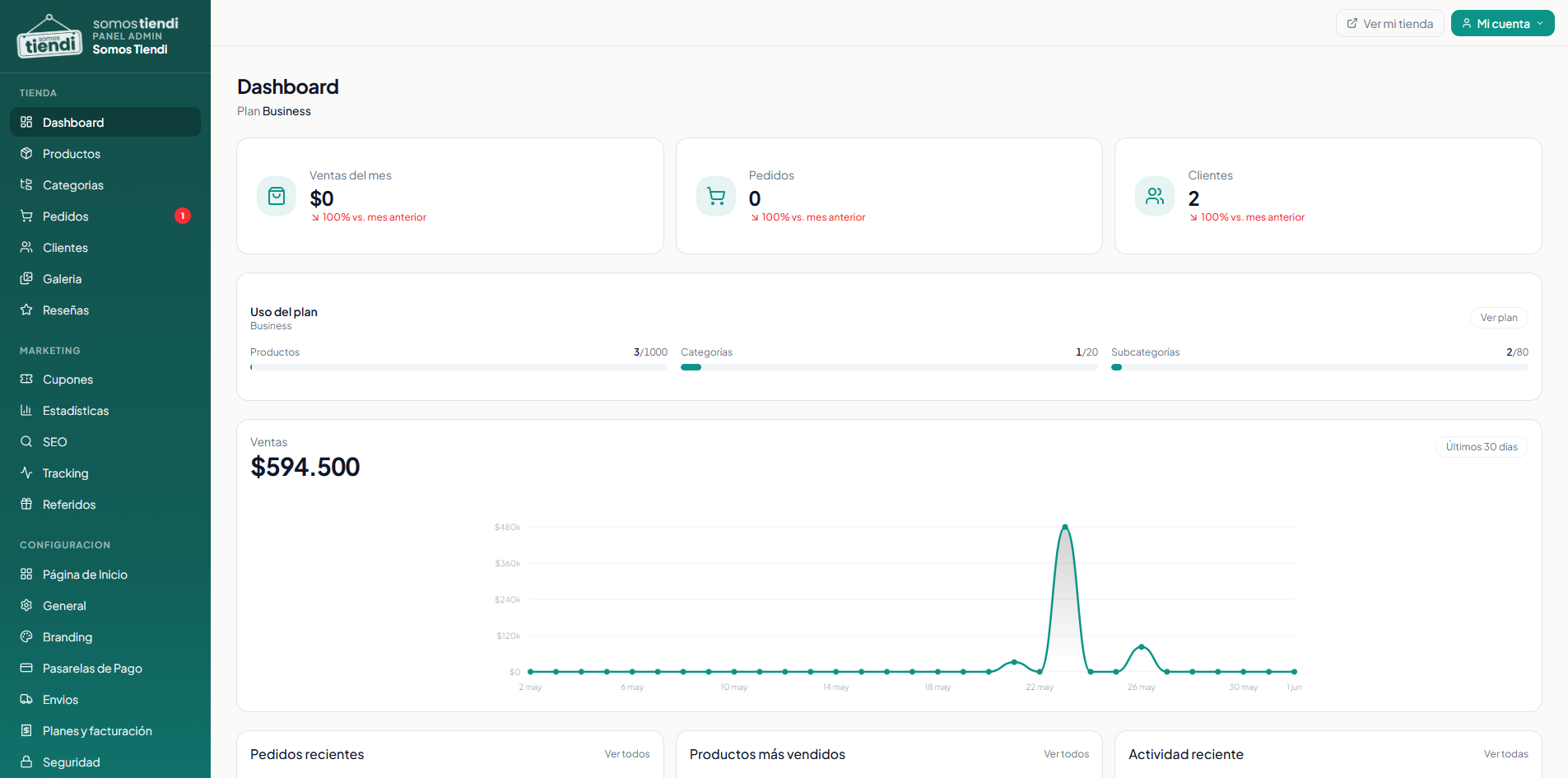Click the Página de Inicio layout icon
The image size is (1568, 778).
point(26,574)
